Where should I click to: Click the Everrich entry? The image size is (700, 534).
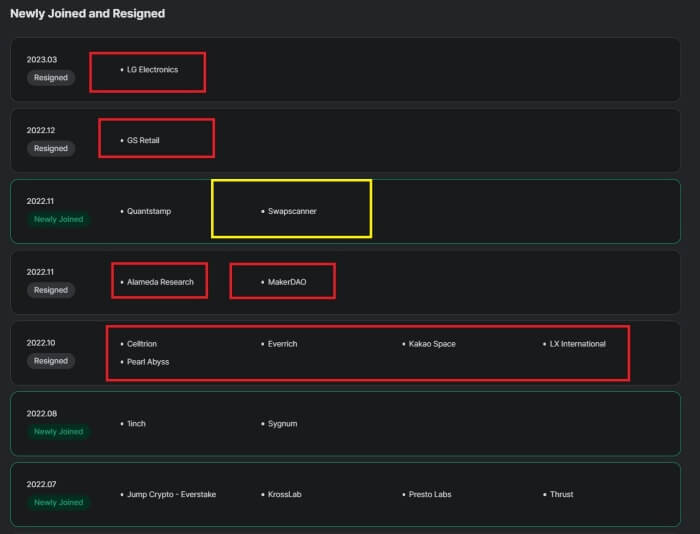pyautogui.click(x=283, y=344)
